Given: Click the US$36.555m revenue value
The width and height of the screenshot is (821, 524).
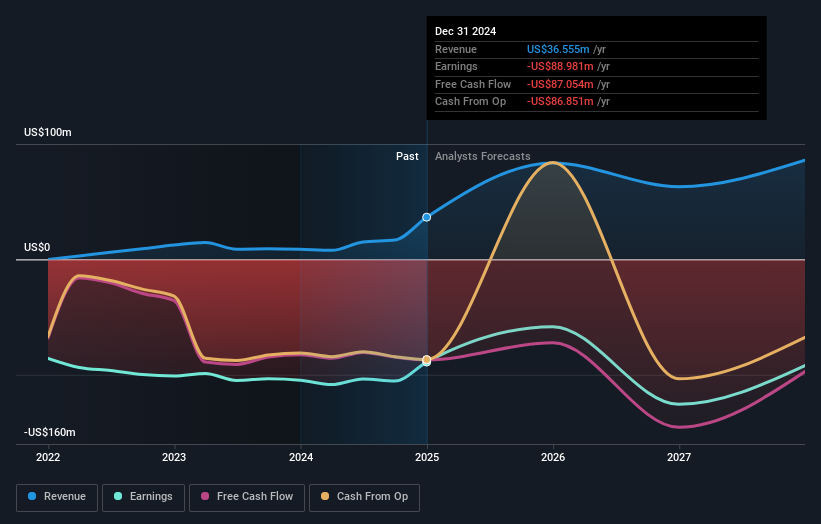Looking at the screenshot, I should 558,49.
